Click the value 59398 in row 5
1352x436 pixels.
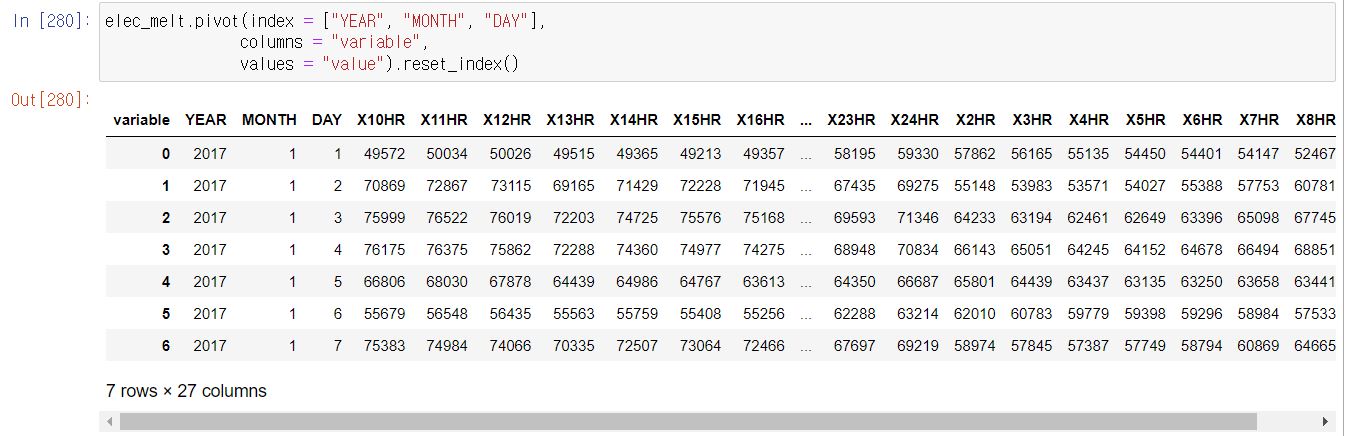(x=1145, y=313)
